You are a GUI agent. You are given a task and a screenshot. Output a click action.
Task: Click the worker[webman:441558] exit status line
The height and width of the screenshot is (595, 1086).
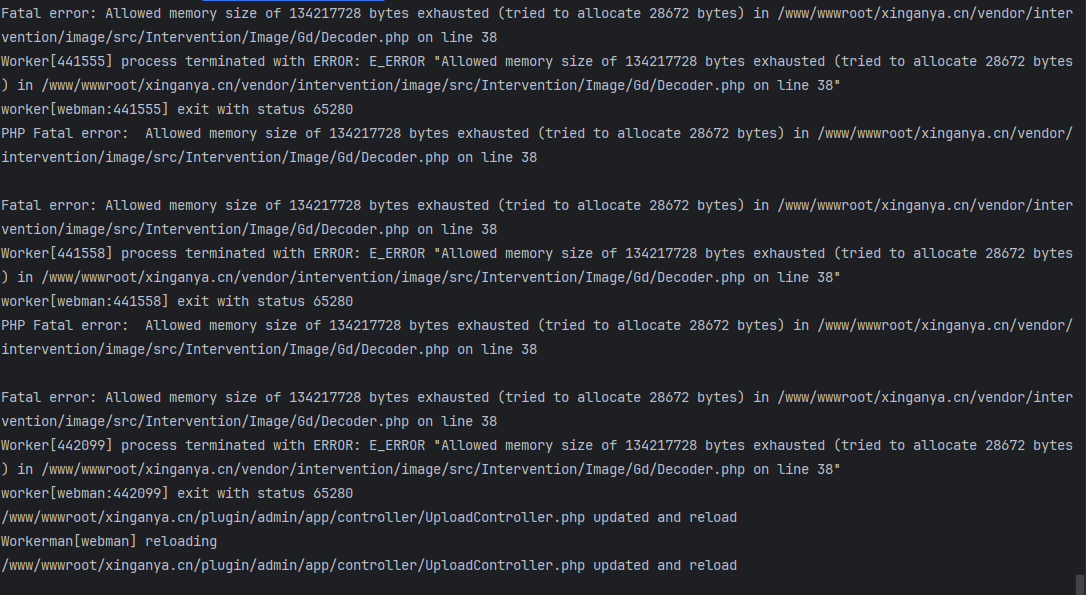click(177, 301)
